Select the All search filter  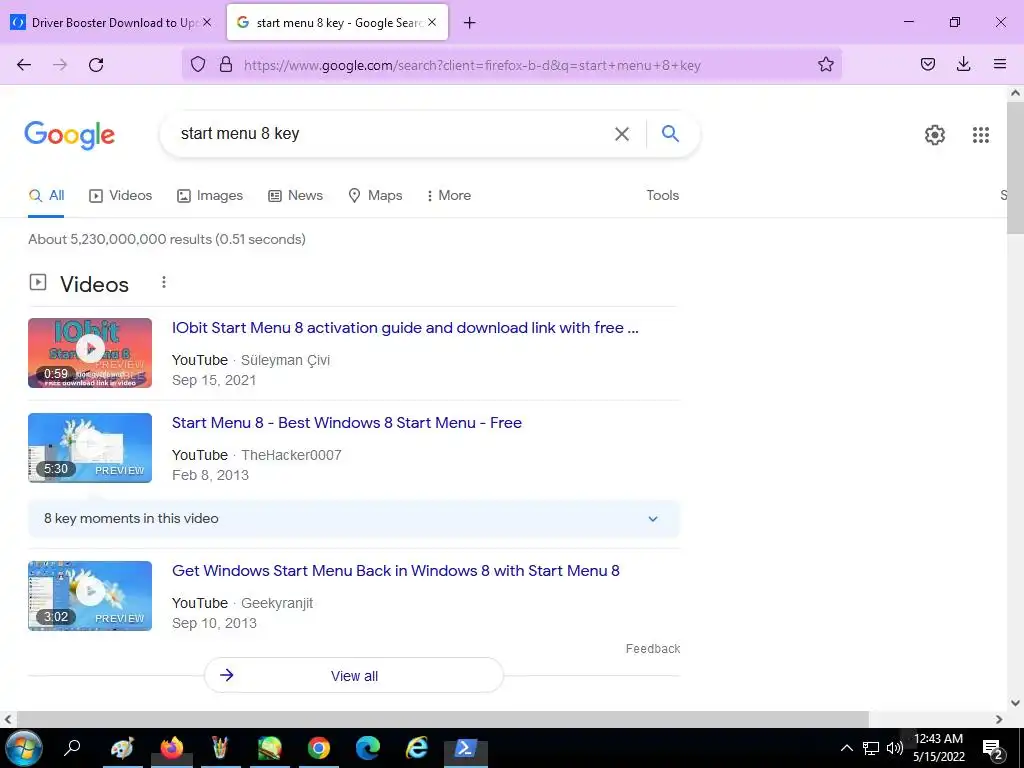click(x=46, y=195)
